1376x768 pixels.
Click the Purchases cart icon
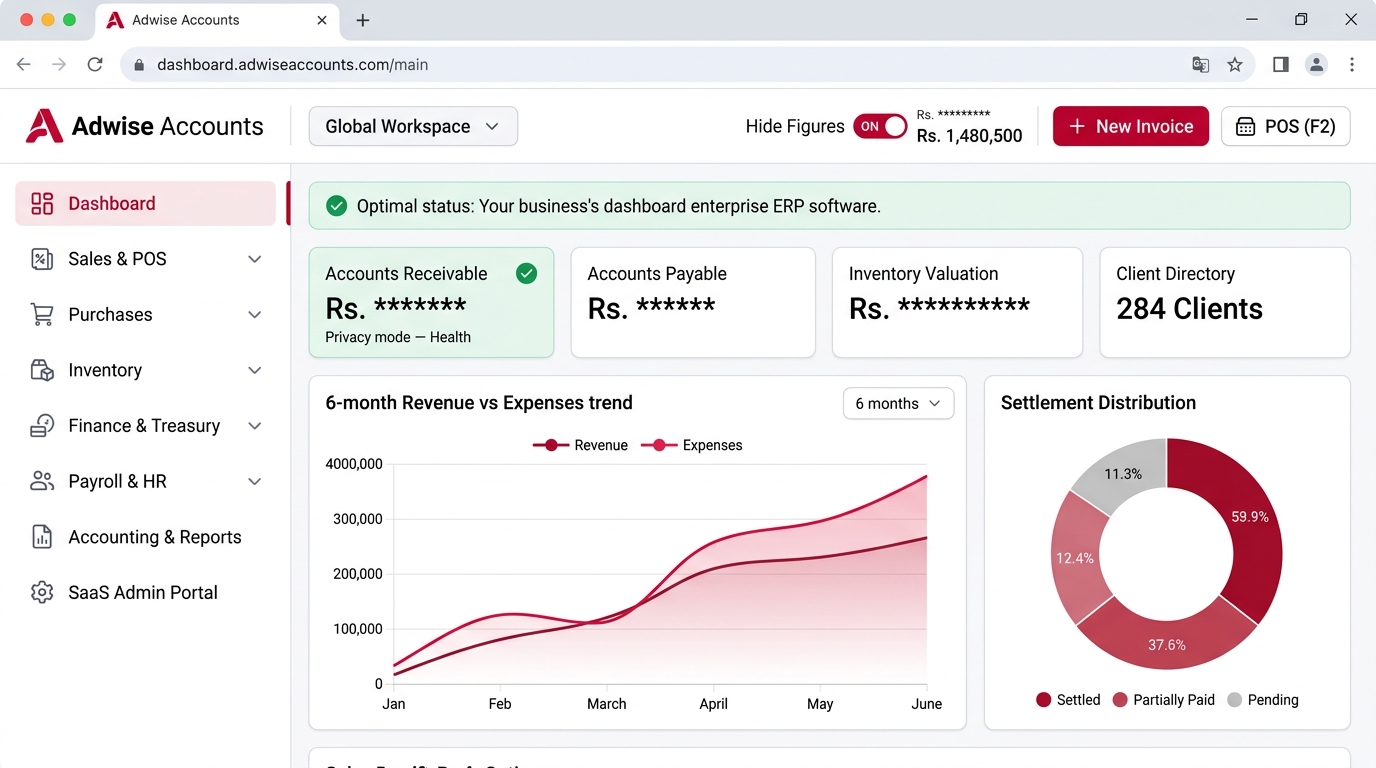coord(42,315)
